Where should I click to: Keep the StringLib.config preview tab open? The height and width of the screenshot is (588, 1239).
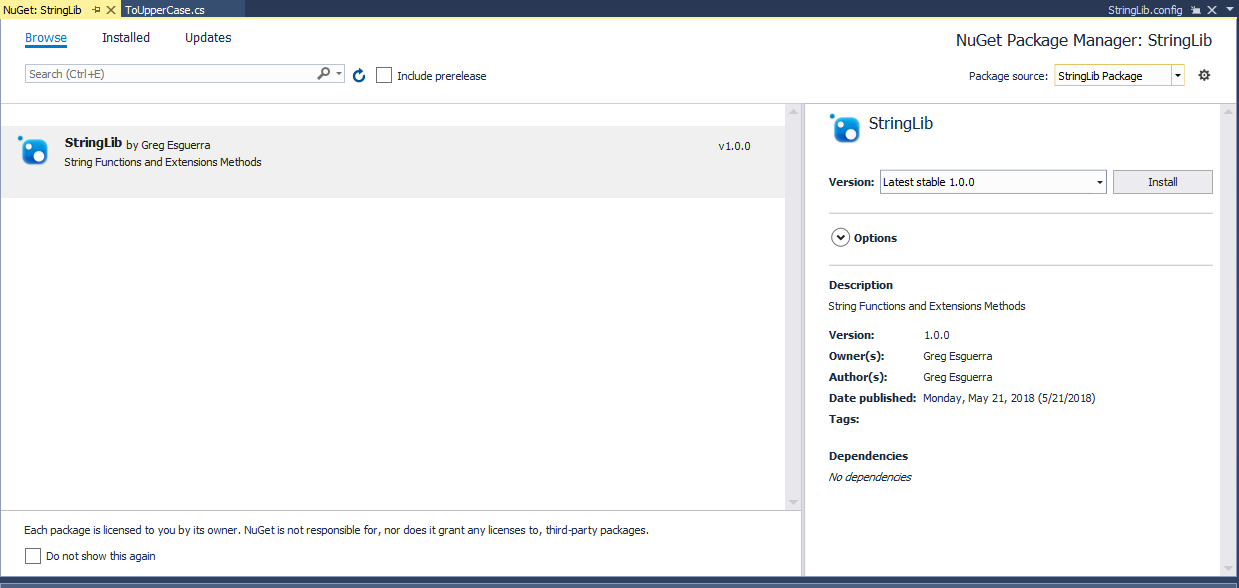click(1195, 9)
